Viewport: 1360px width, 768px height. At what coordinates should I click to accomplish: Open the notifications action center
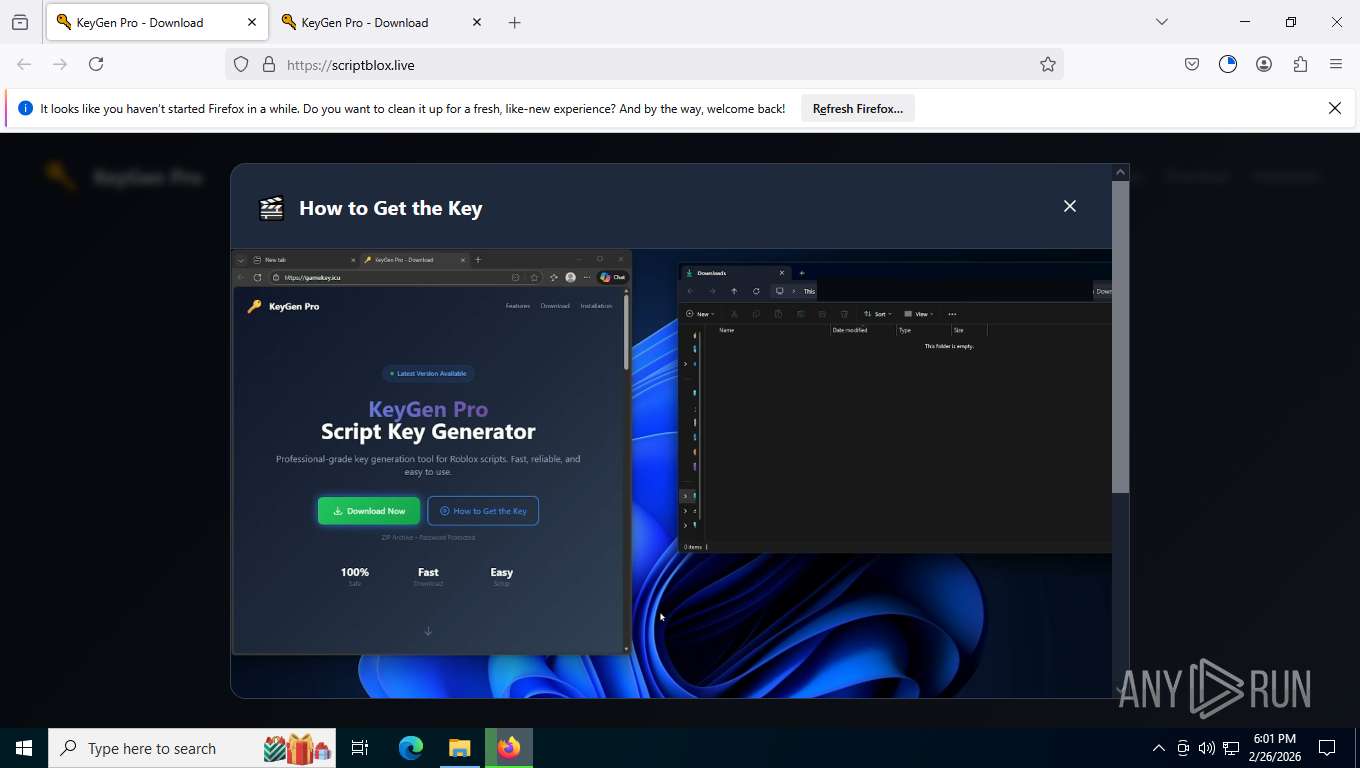point(1327,748)
